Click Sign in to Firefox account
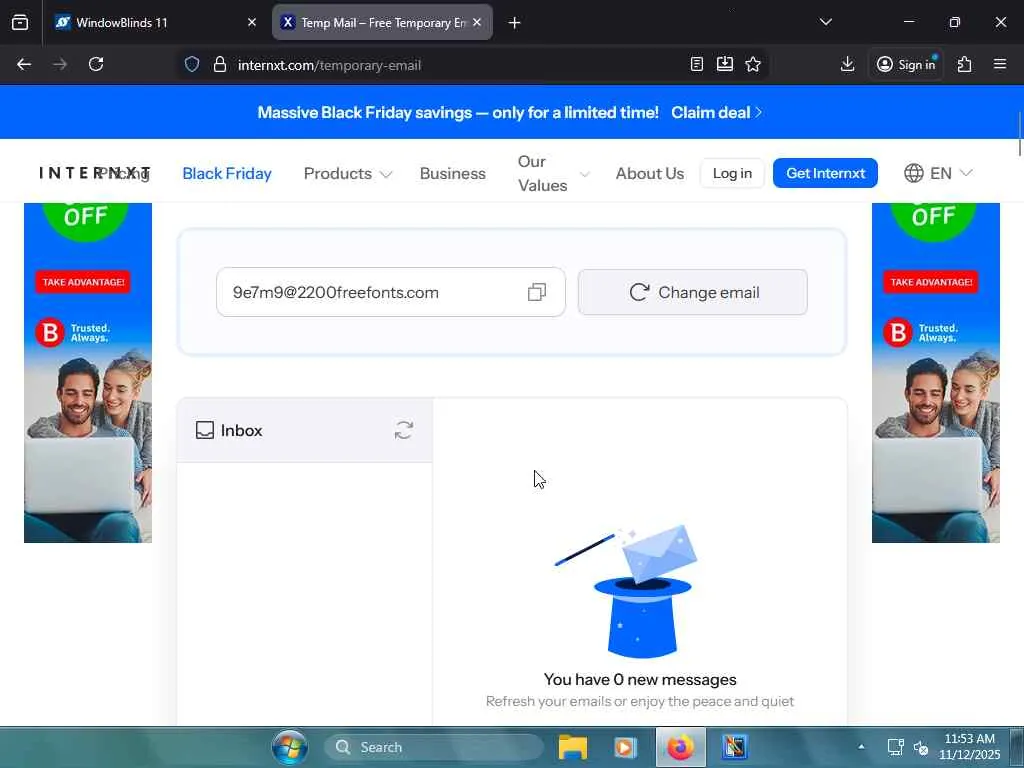 coord(905,64)
